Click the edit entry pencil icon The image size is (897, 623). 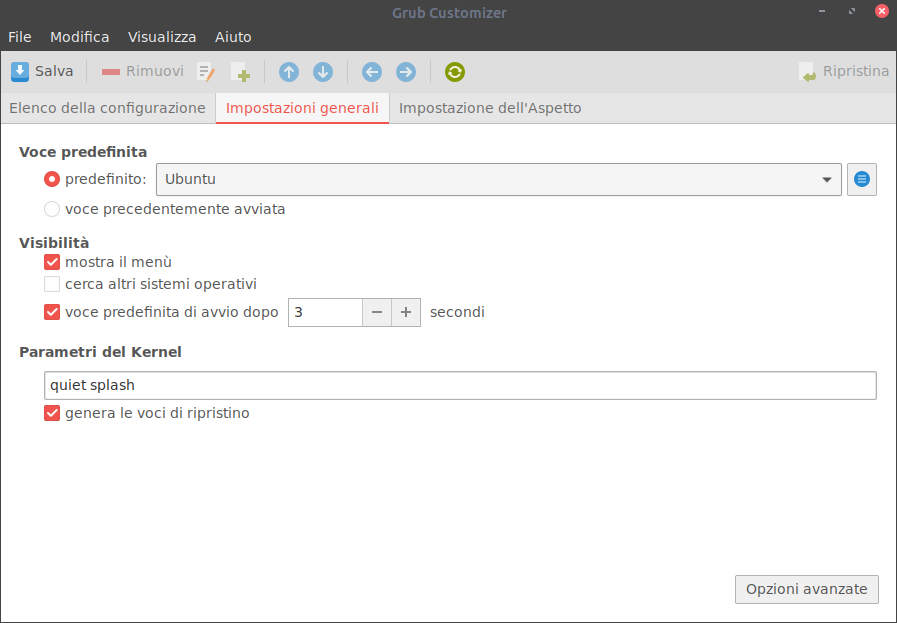206,72
